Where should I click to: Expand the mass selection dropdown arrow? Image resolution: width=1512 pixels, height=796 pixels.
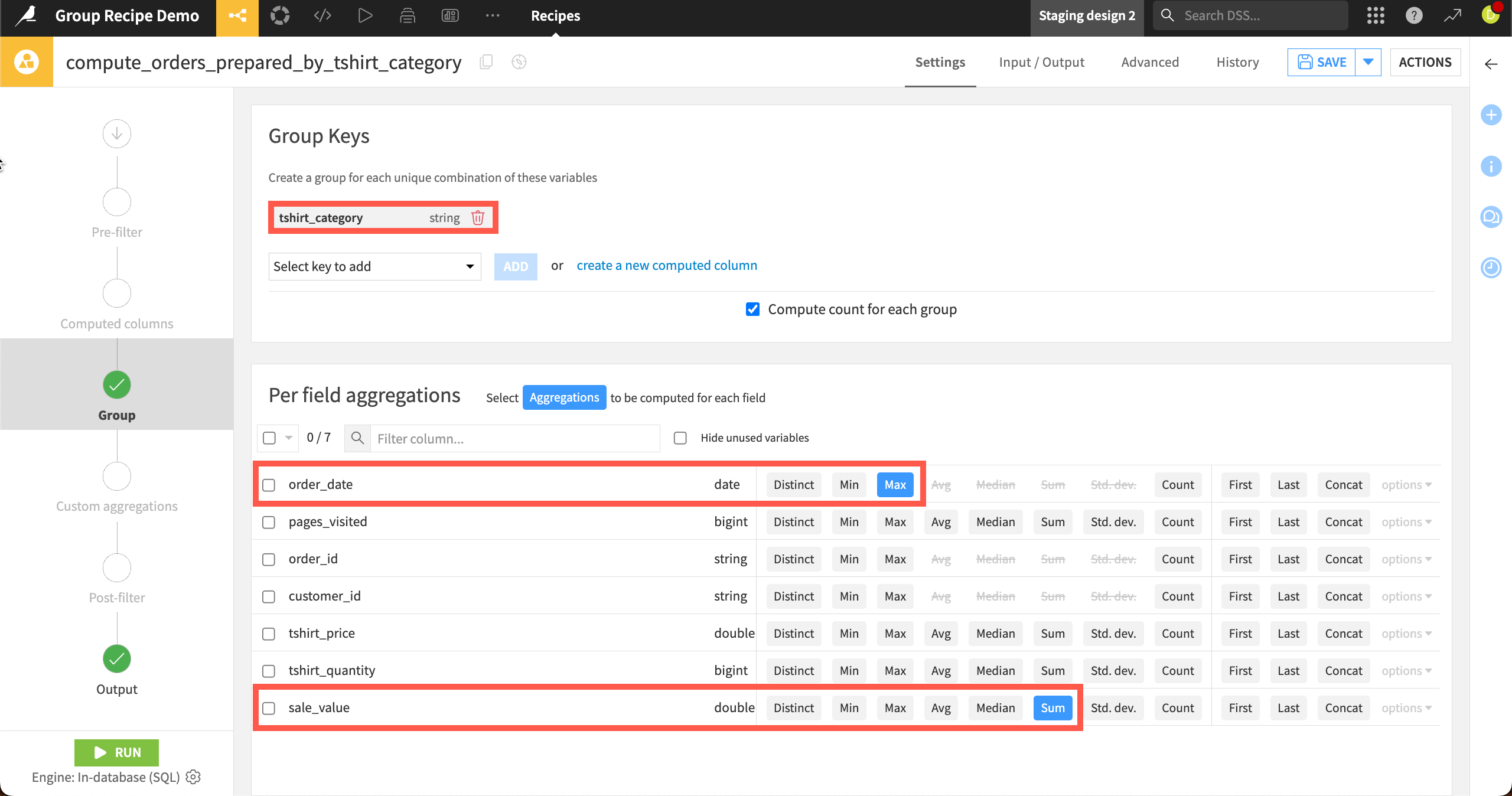[289, 438]
